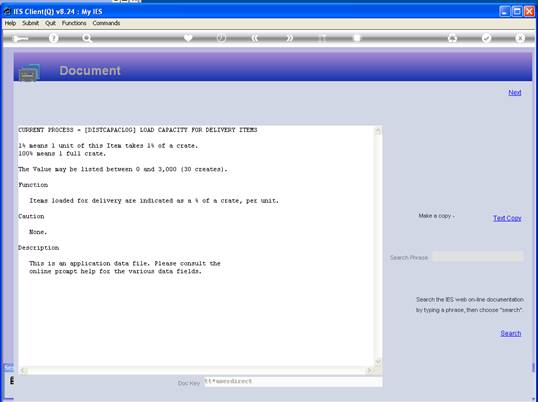Click the power icon in the toolbar
Viewport: 538px width, 402px height.
[221, 38]
